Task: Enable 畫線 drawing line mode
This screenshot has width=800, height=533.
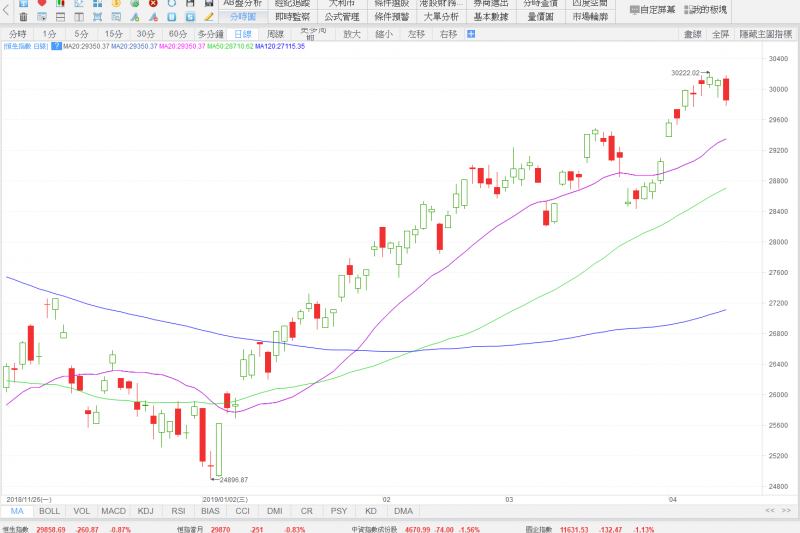Action: coord(692,34)
